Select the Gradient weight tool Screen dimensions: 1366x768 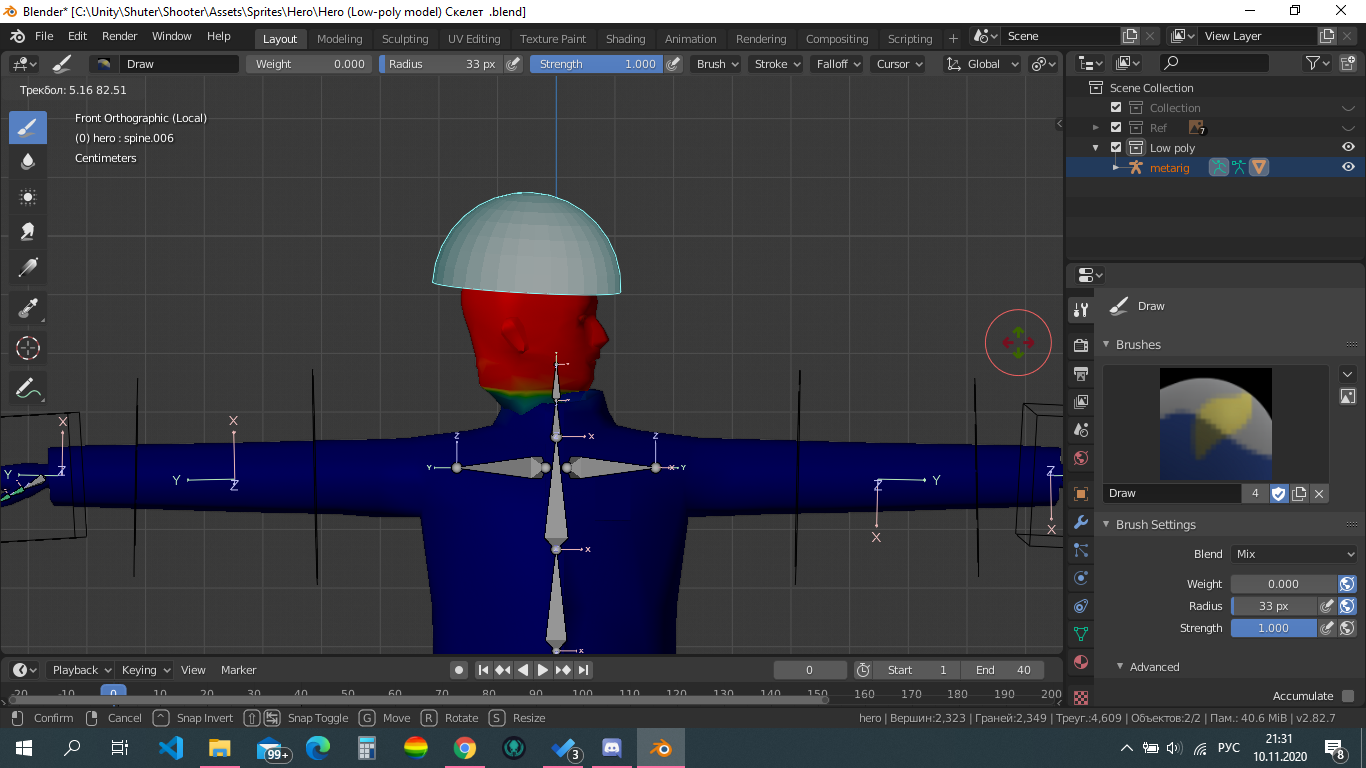click(x=28, y=267)
